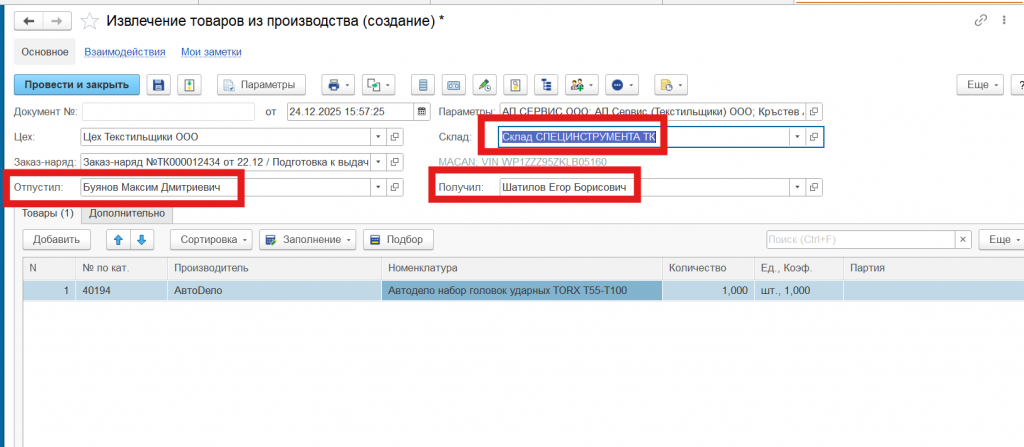The height and width of the screenshot is (447, 1024).
Task: Click the back navigation arrow
Action: click(28, 21)
